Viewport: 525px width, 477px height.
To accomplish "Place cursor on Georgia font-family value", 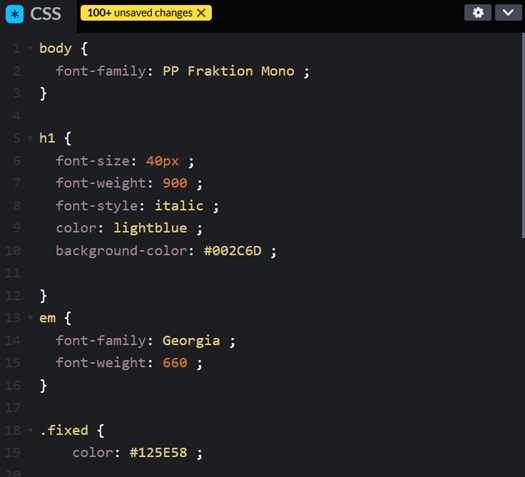I will tap(191, 341).
